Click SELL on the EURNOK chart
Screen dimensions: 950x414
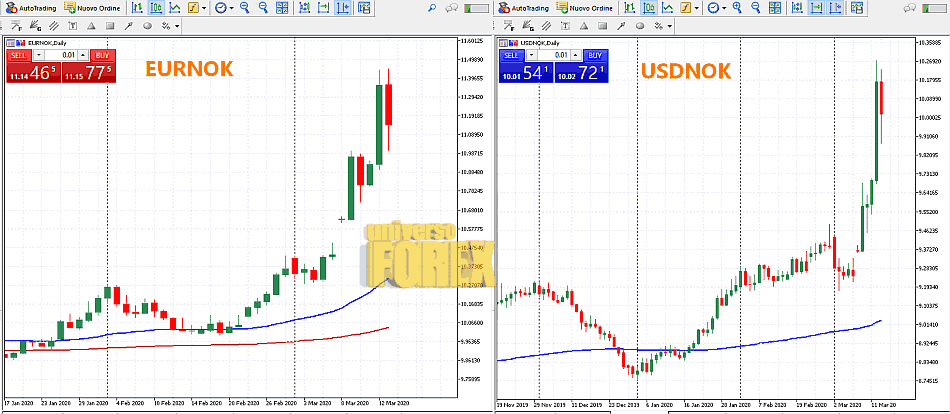[18, 55]
